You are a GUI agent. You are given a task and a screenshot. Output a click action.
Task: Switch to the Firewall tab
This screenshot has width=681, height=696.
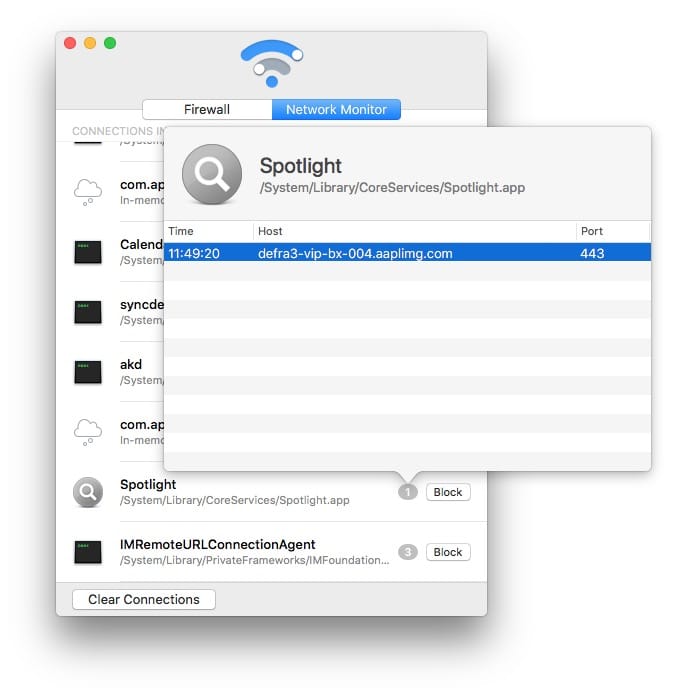pos(207,110)
